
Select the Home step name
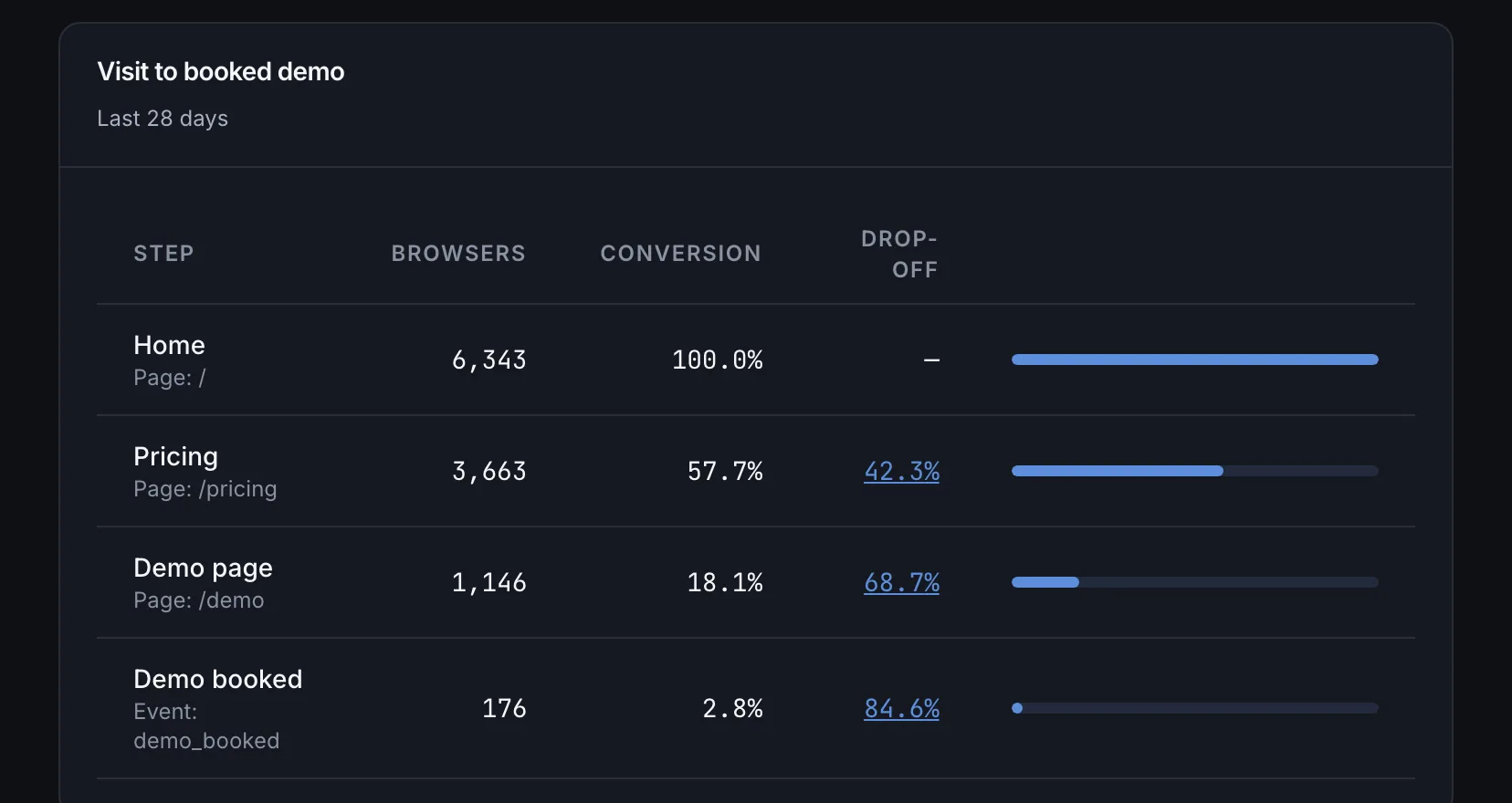click(169, 345)
